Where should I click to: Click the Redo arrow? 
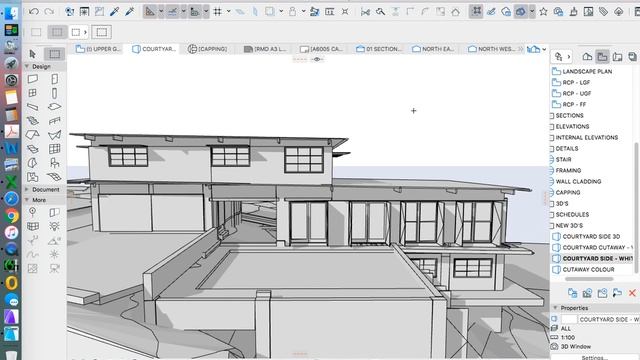tap(49, 11)
